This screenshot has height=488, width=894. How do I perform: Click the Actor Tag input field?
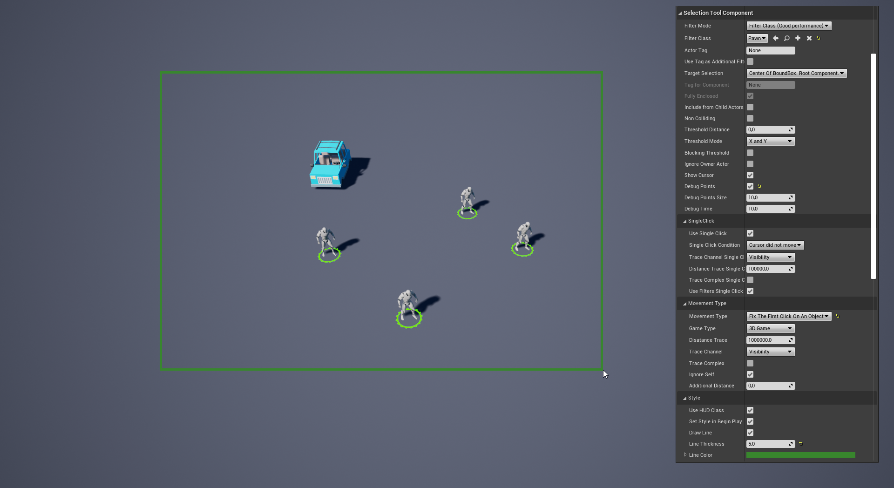click(x=770, y=50)
